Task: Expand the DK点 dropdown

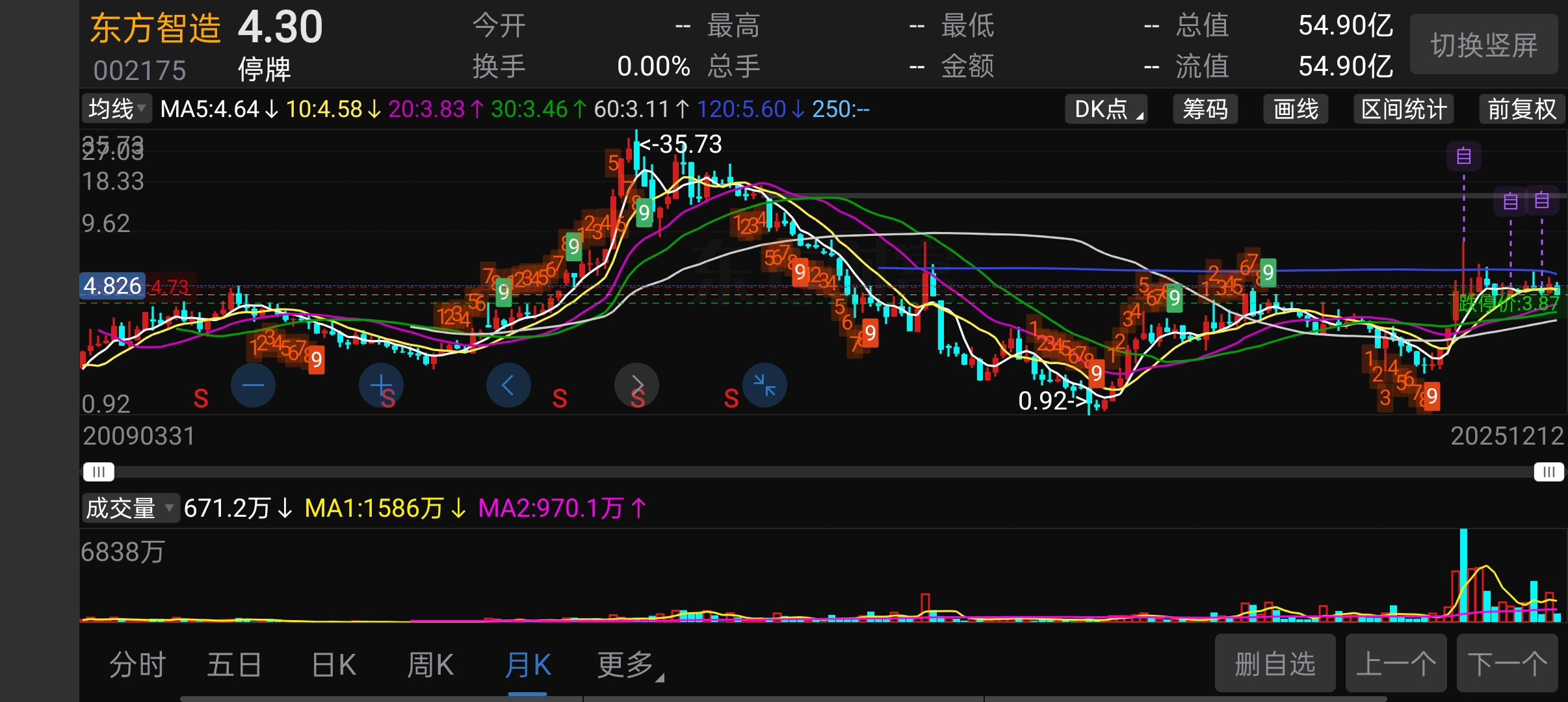Action: tap(1106, 109)
